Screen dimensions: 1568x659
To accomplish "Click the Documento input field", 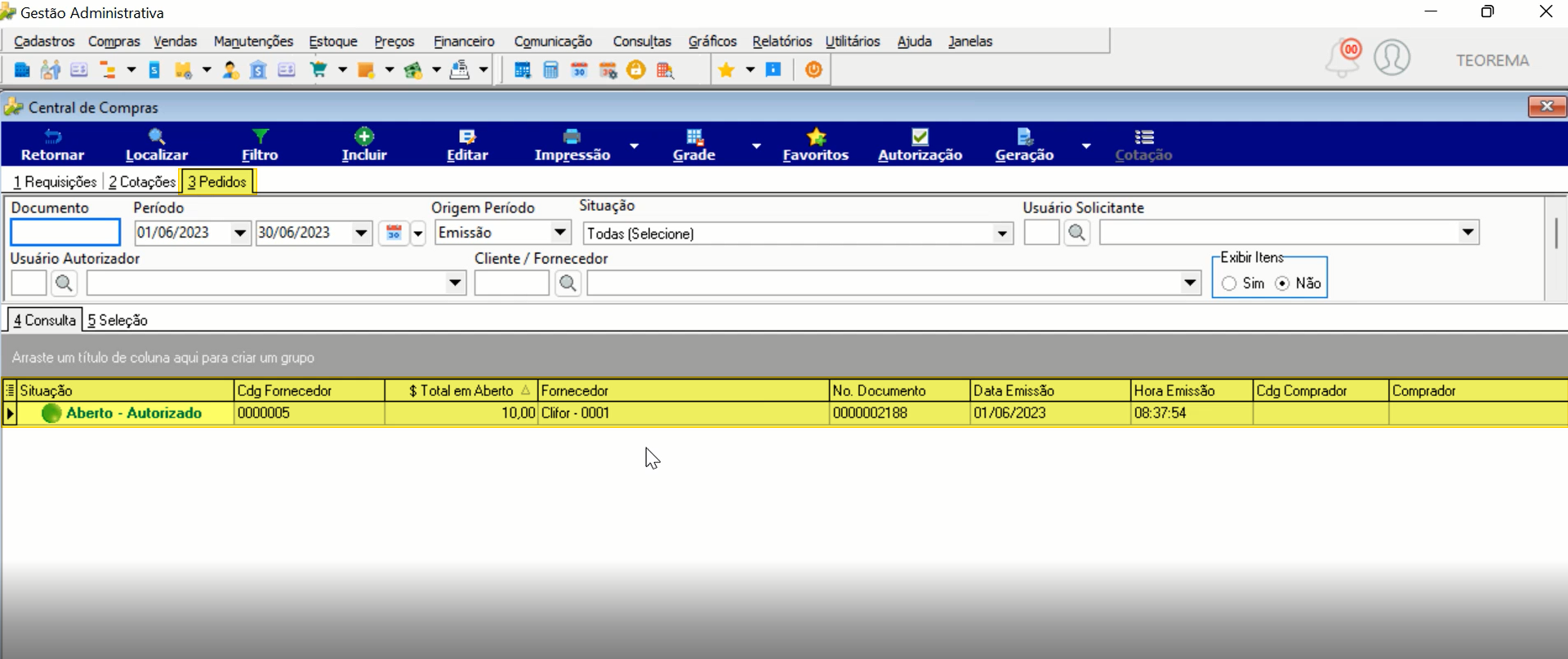I will point(65,233).
